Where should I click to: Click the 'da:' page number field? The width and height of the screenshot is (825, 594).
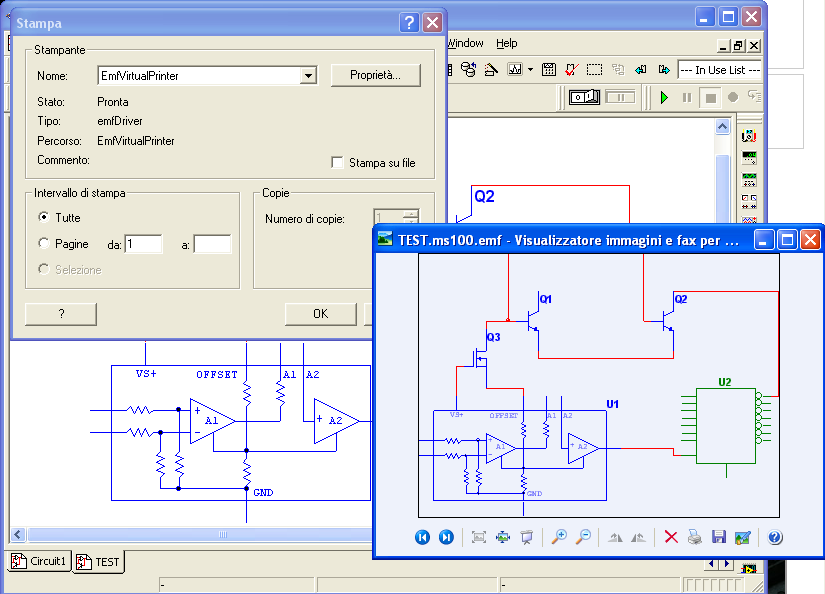pos(143,244)
